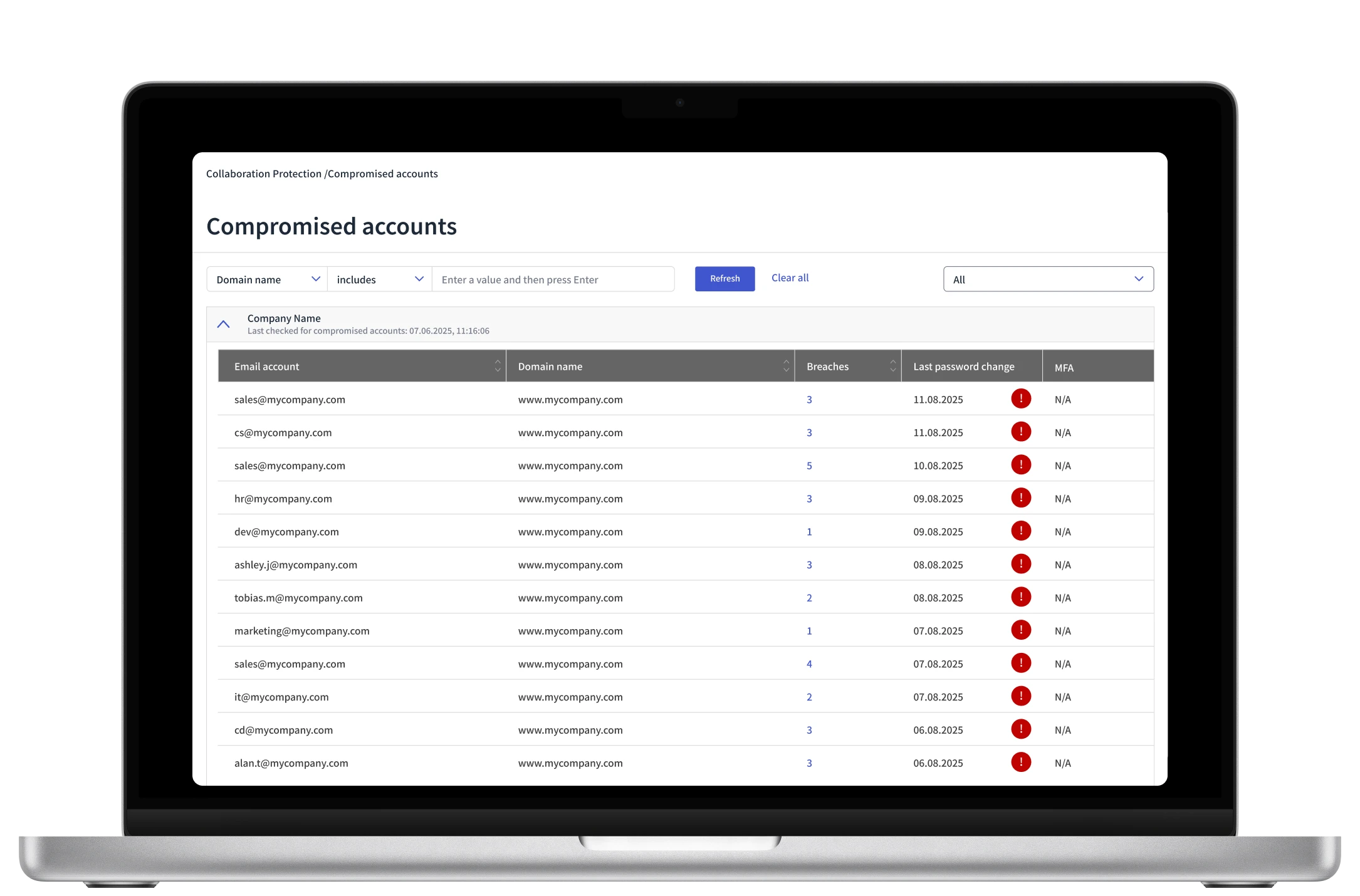Open the Domain name filter dropdown

pos(267,279)
